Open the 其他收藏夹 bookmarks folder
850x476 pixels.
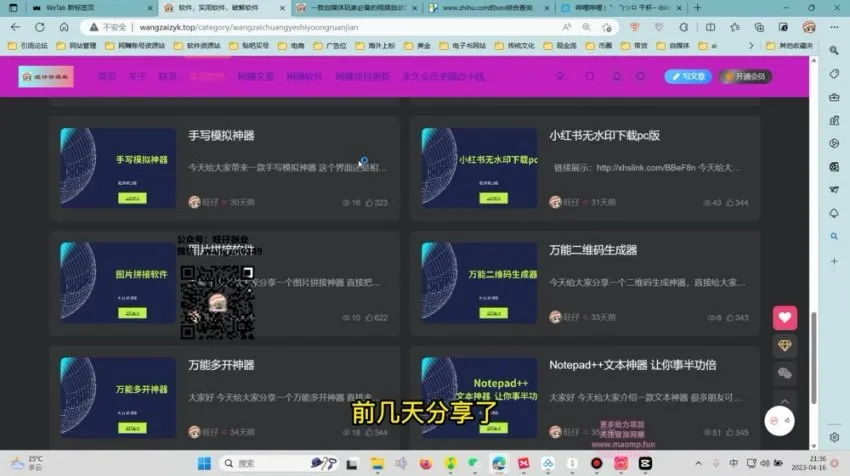(789, 46)
